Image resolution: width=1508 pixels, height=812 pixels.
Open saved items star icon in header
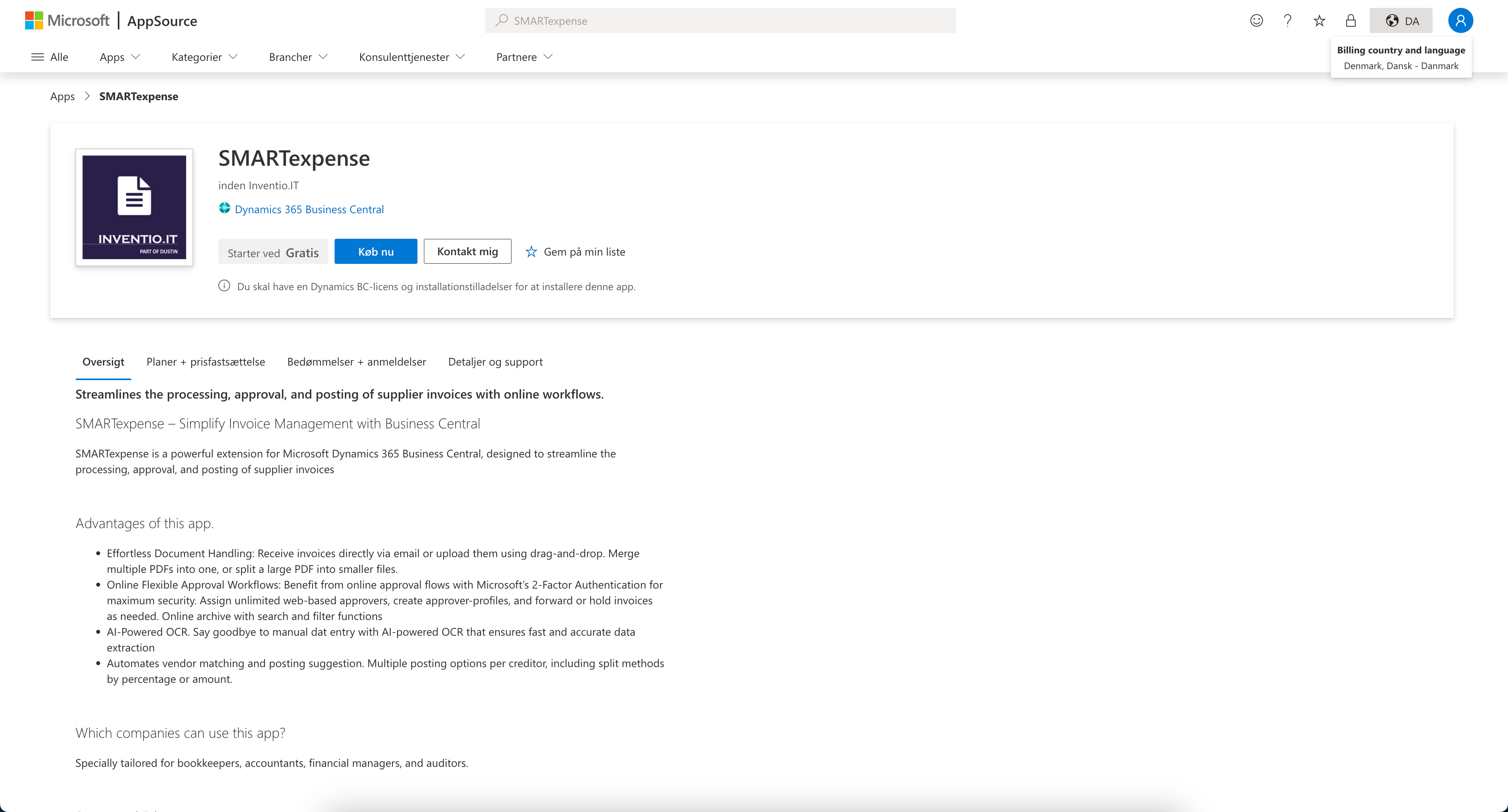[1319, 21]
